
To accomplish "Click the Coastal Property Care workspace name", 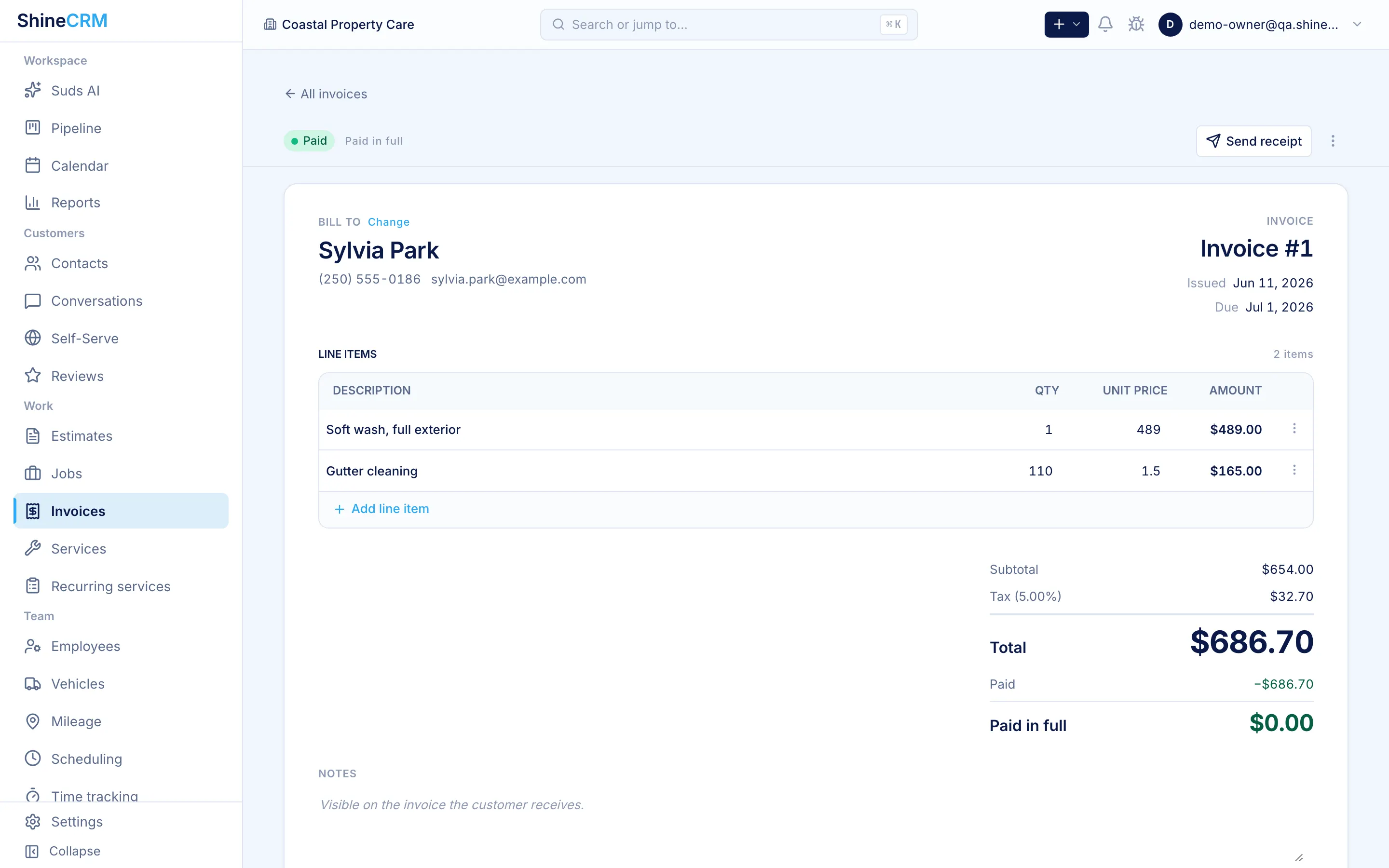I will click(x=348, y=24).
